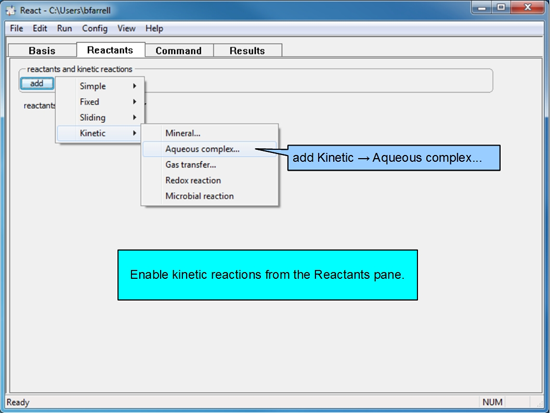
Task: Open the Run menu
Action: (65, 28)
